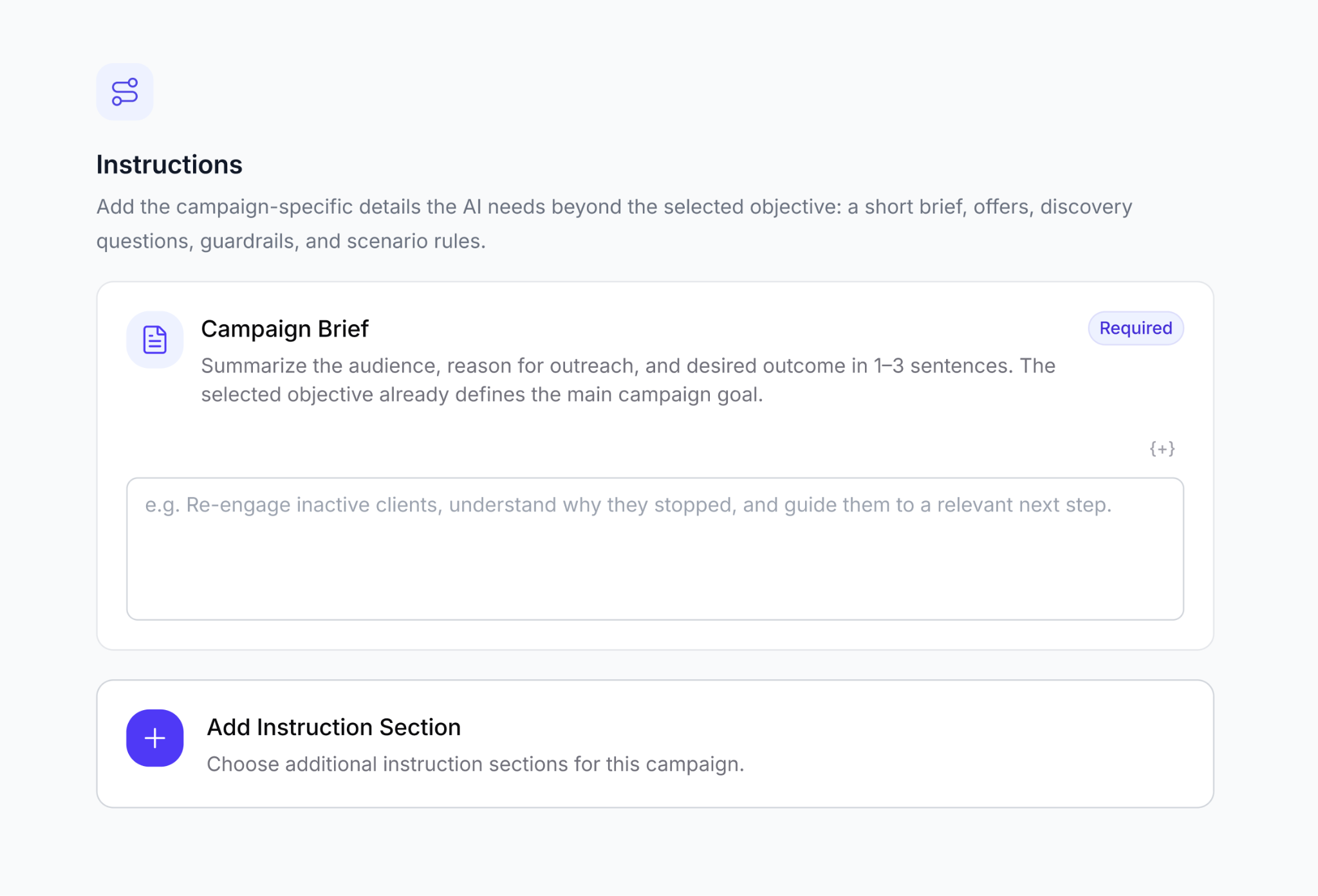Click 'questions, guardrails, and scenario rules' text
This screenshot has width=1318, height=896.
(291, 241)
